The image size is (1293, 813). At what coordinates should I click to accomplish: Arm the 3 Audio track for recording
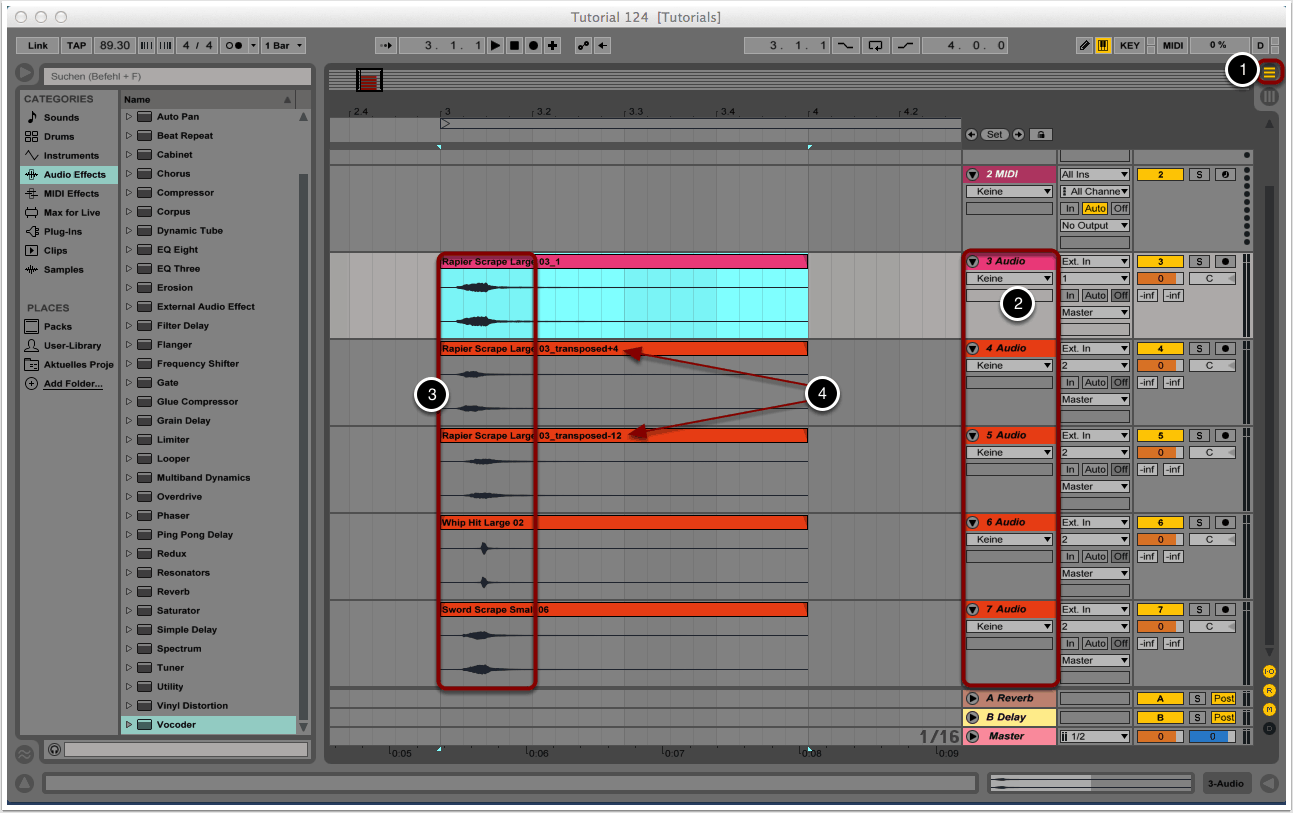point(1226,262)
